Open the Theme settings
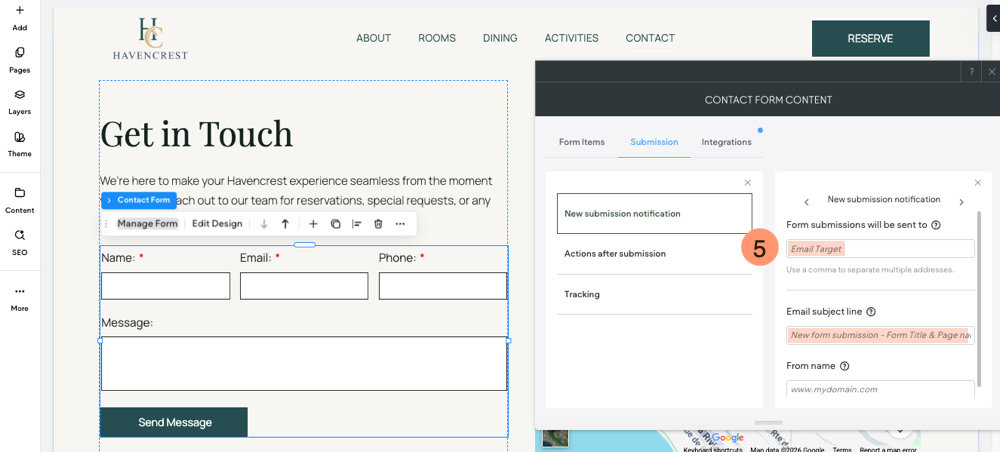 point(19,143)
